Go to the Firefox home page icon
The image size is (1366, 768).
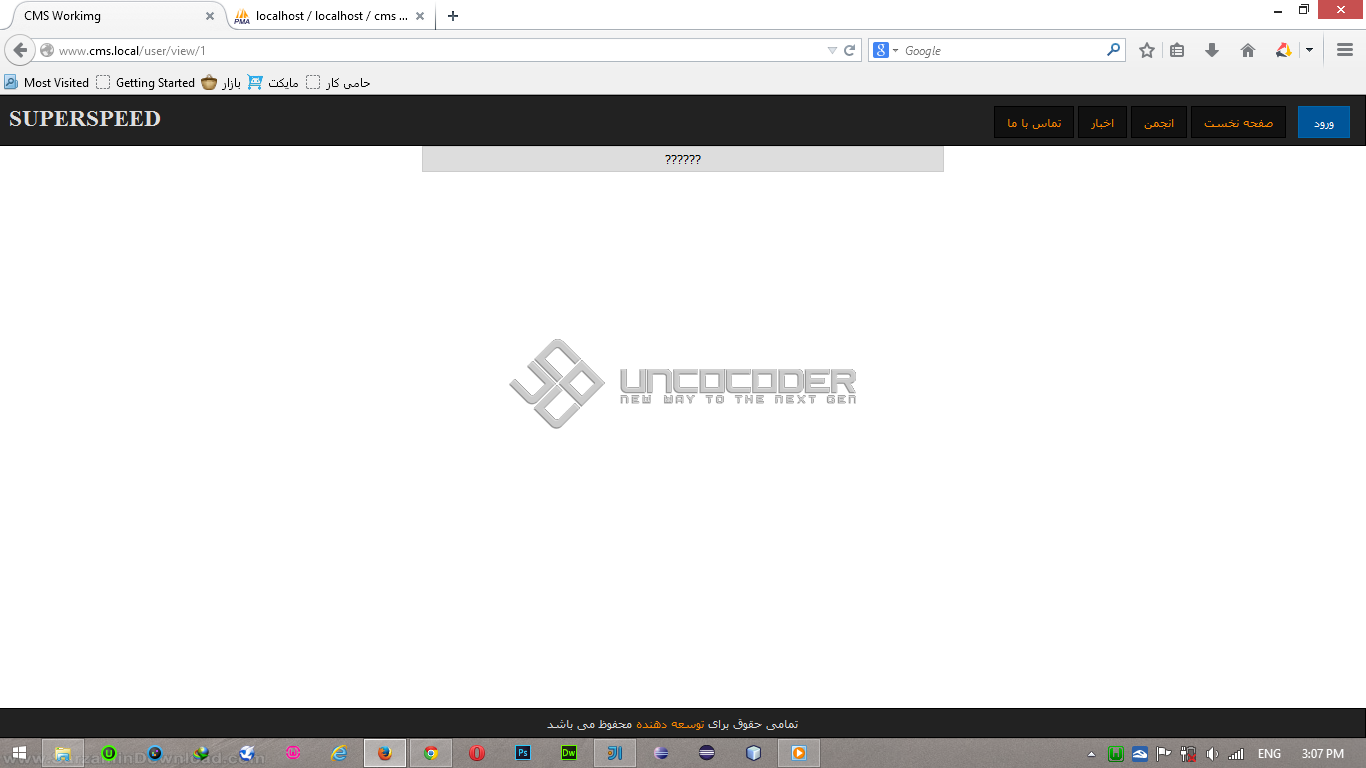coord(1248,50)
